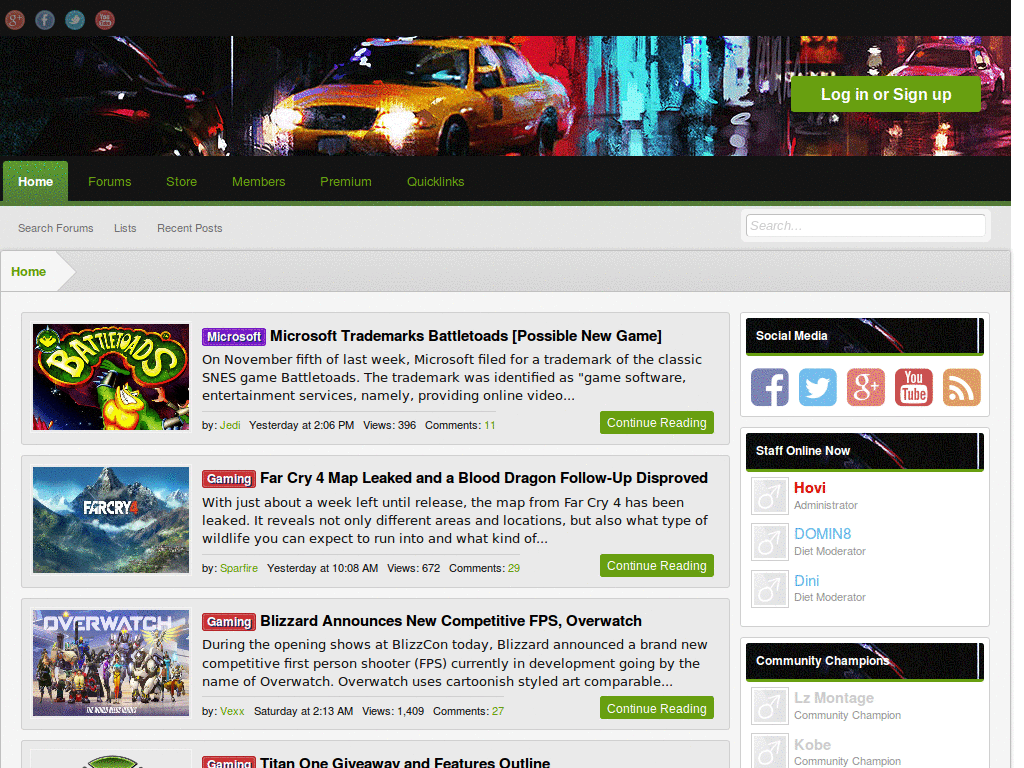1024x768 pixels.
Task: Open YouTube from Social Media panel
Action: [x=914, y=387]
